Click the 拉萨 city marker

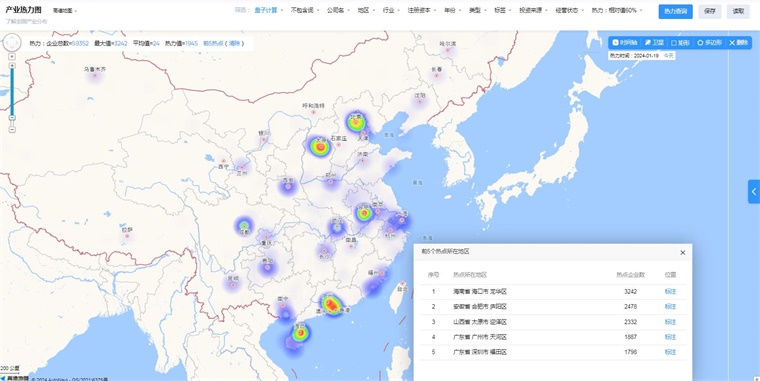(127, 236)
